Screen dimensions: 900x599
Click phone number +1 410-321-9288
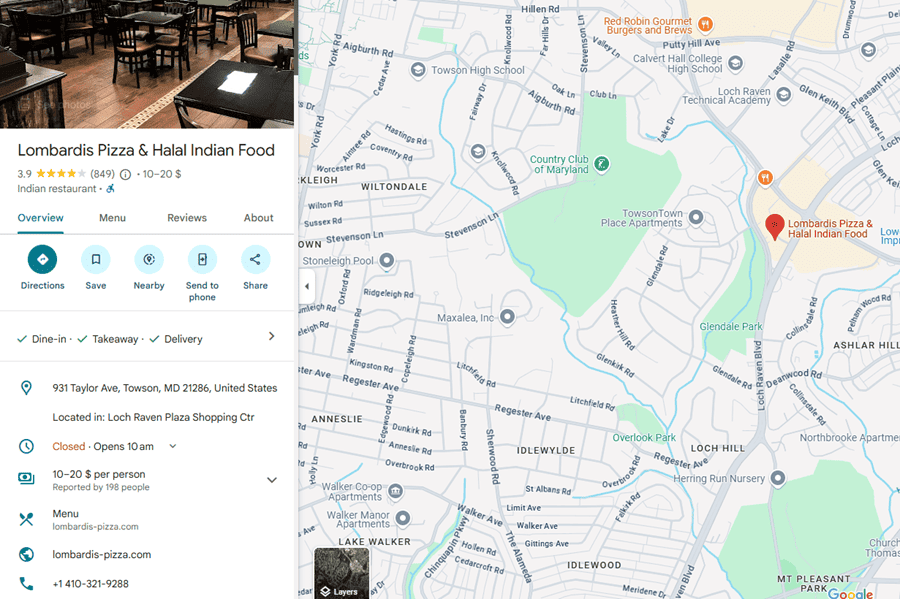(91, 584)
